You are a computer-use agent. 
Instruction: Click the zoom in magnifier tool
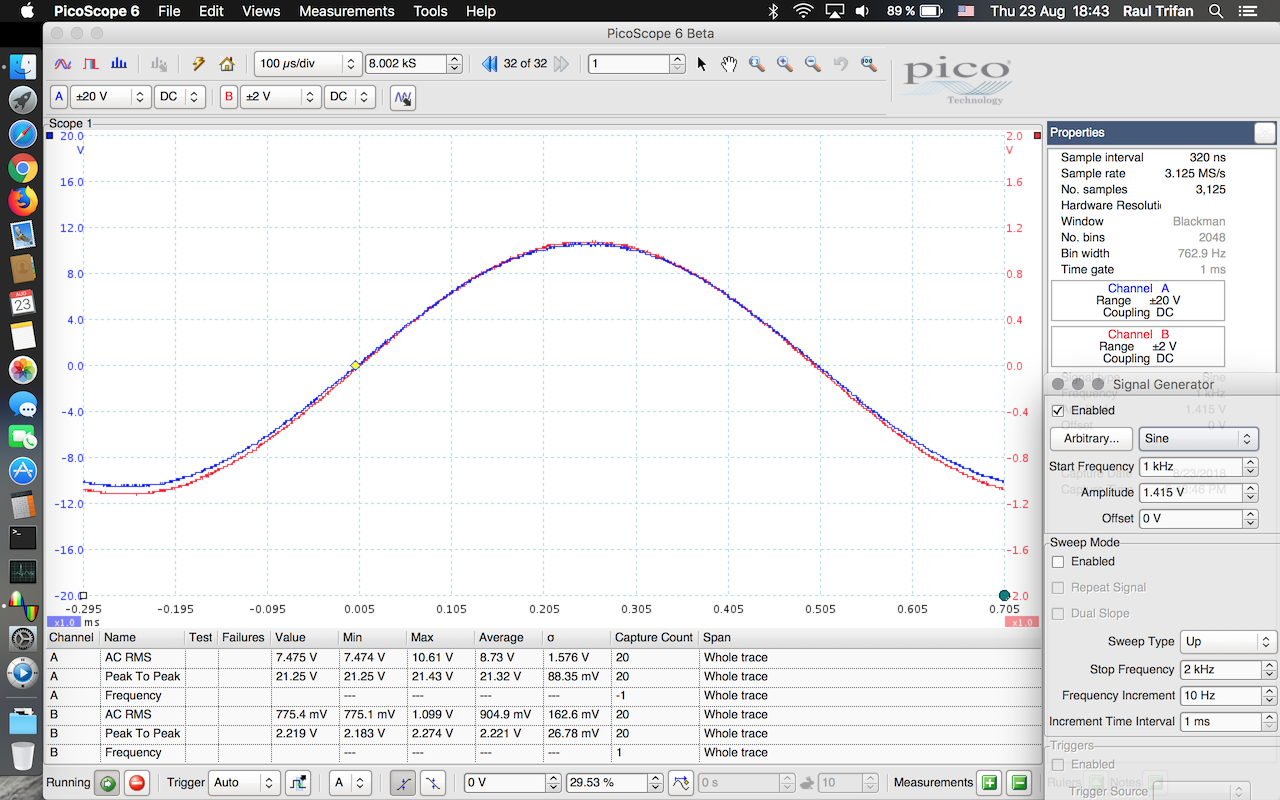click(785, 64)
